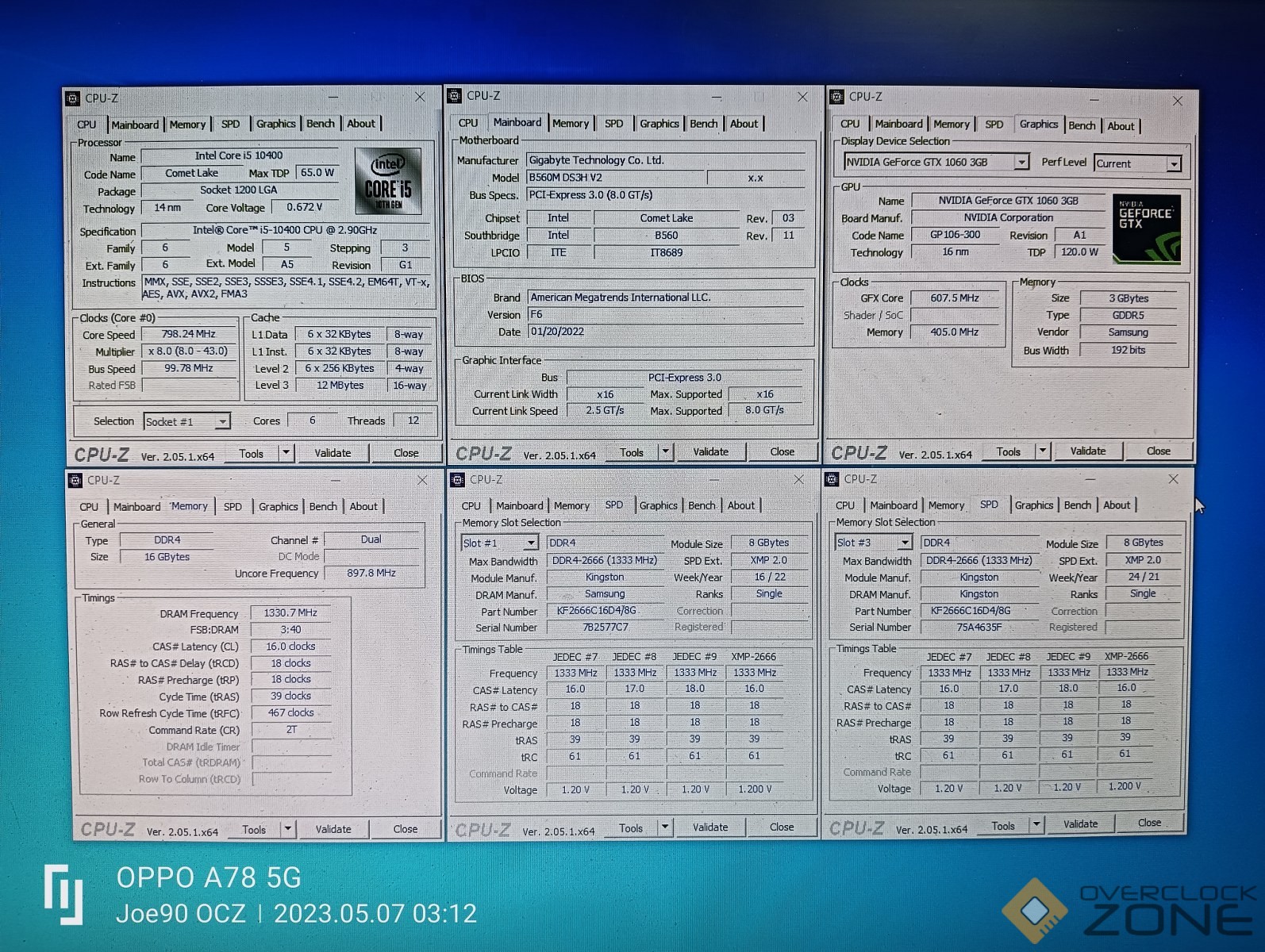The height and width of the screenshot is (952, 1265).
Task: Open the About tab in the Memory tab window
Action: 363,507
